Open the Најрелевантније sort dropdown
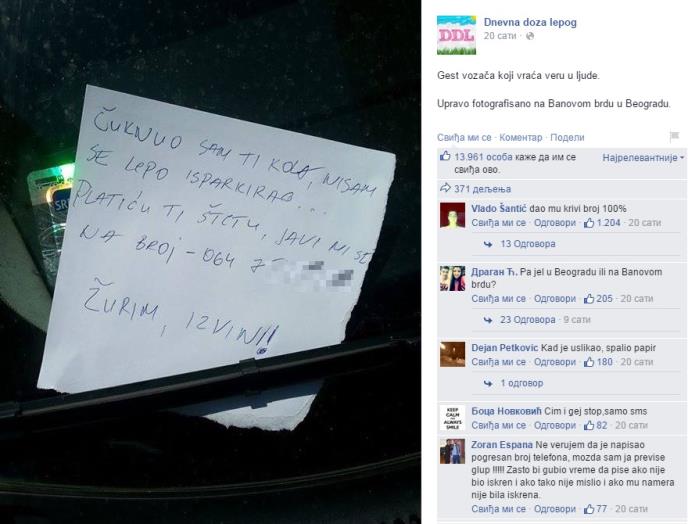 point(643,158)
